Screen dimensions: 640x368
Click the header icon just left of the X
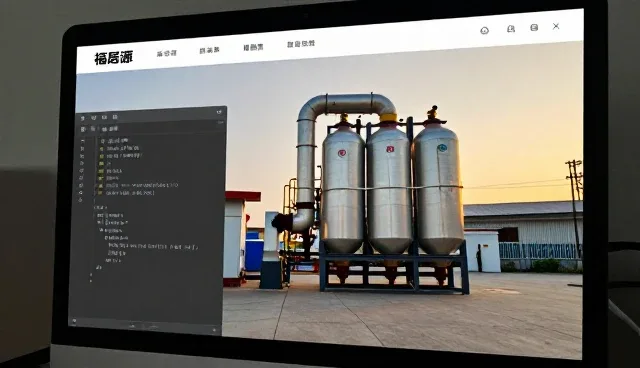[534, 27]
